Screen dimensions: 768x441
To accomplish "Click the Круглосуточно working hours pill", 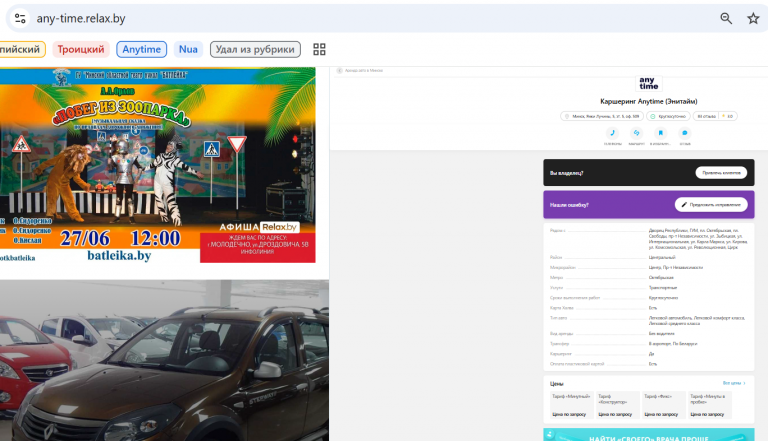I will [668, 116].
